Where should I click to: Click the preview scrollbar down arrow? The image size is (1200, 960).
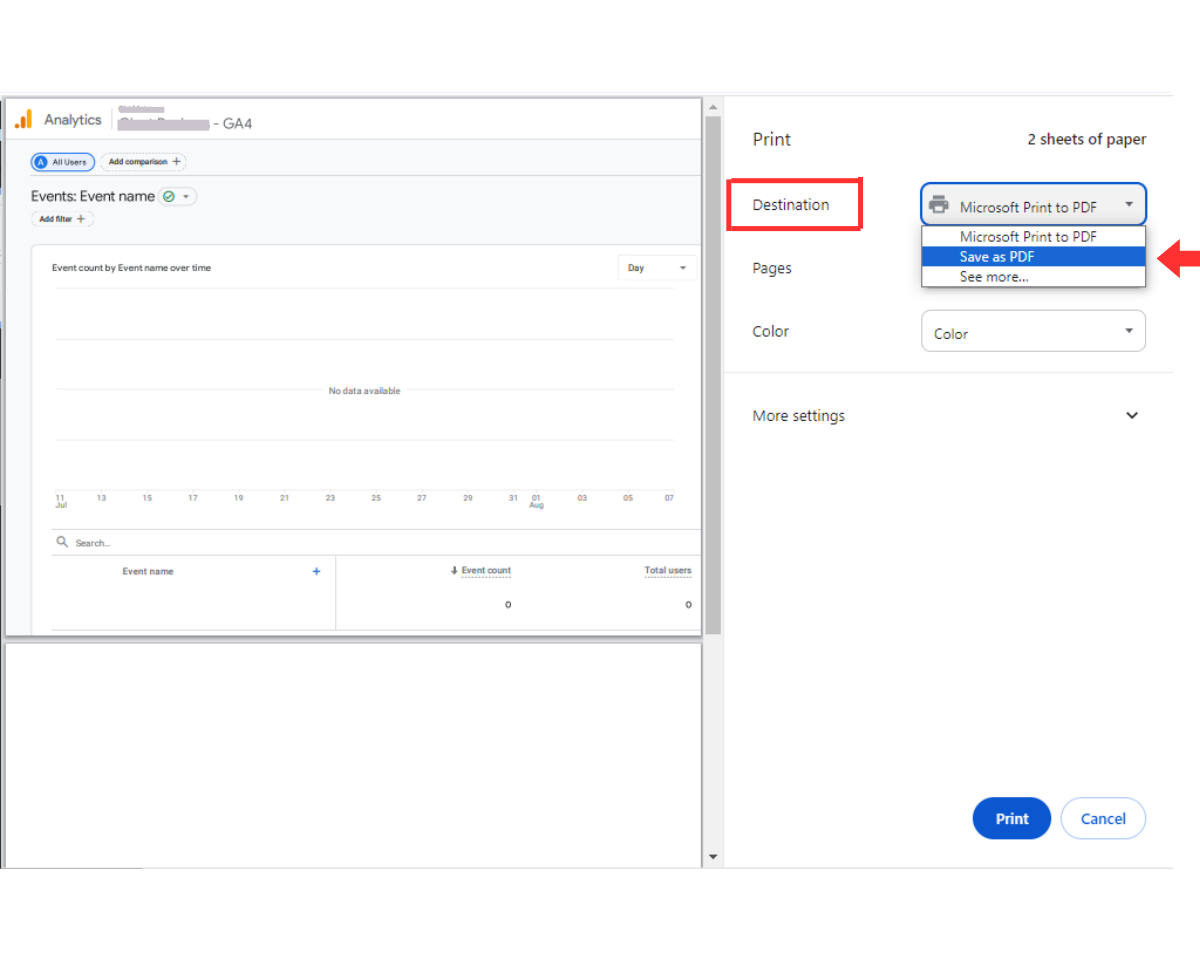713,857
